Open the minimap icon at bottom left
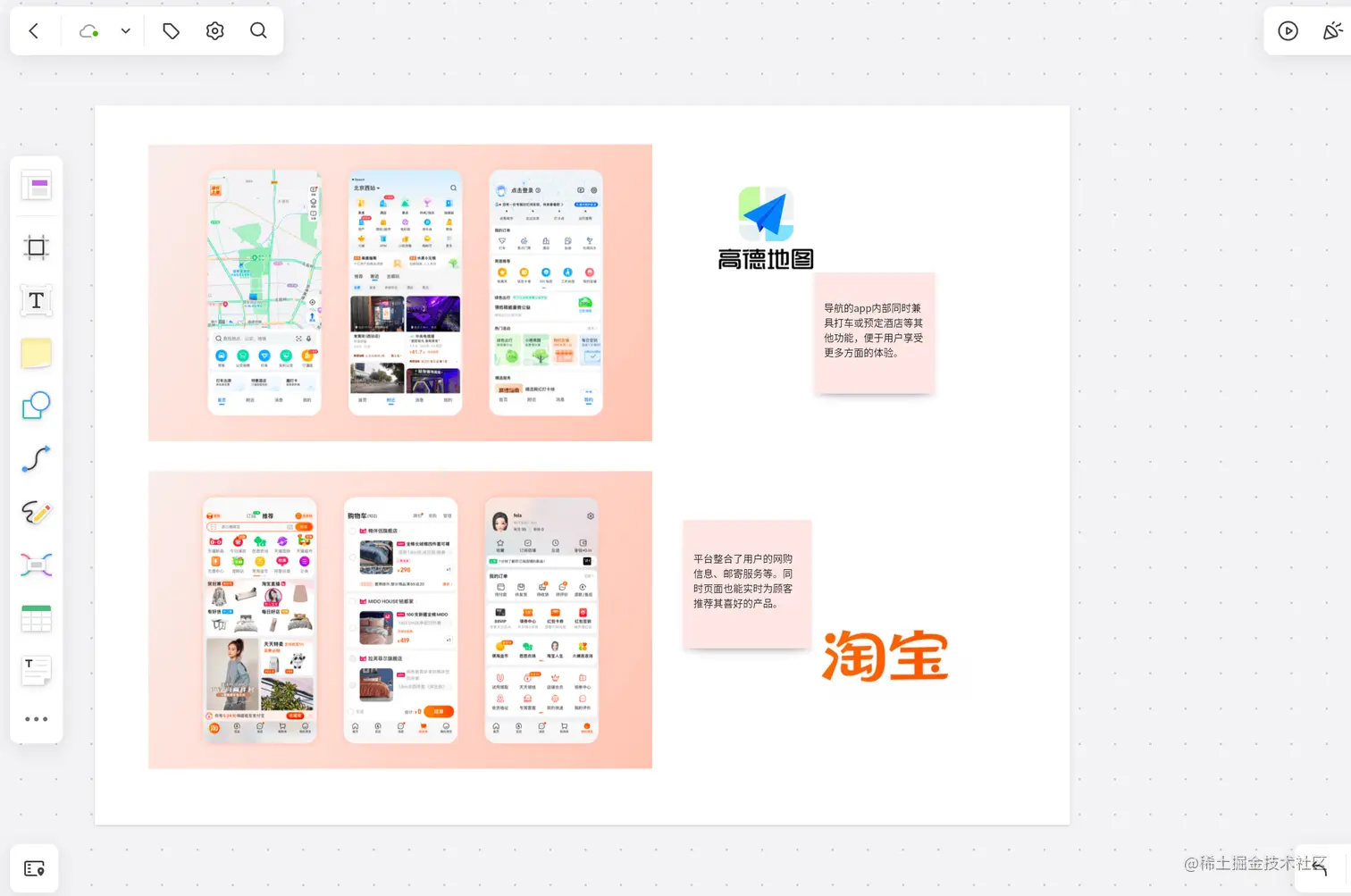 click(x=35, y=868)
